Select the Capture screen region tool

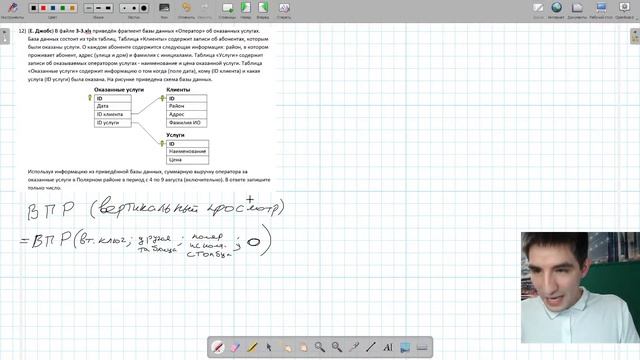pyautogui.click(x=405, y=347)
